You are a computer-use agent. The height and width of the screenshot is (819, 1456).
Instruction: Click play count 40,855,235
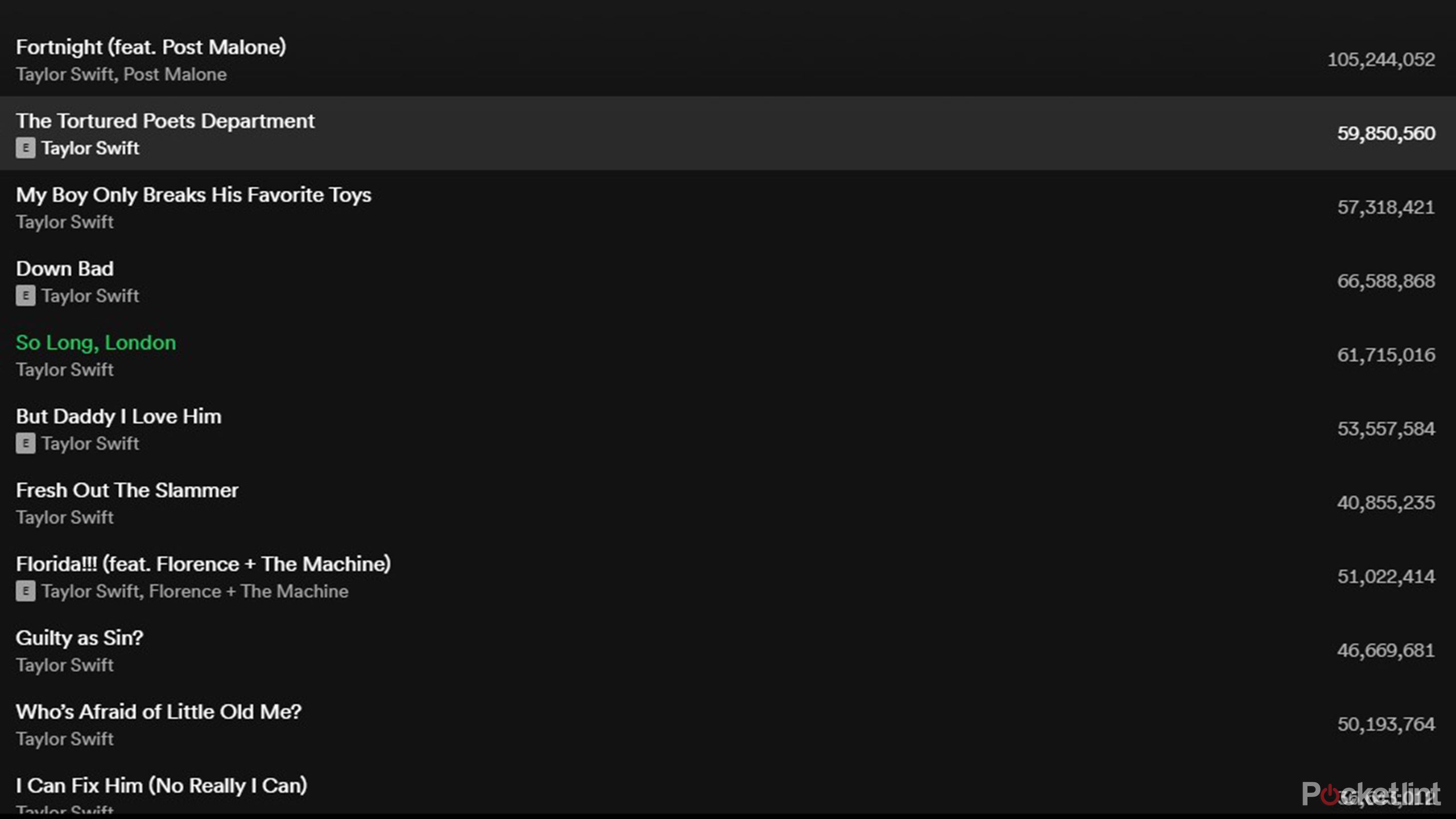(x=1386, y=503)
